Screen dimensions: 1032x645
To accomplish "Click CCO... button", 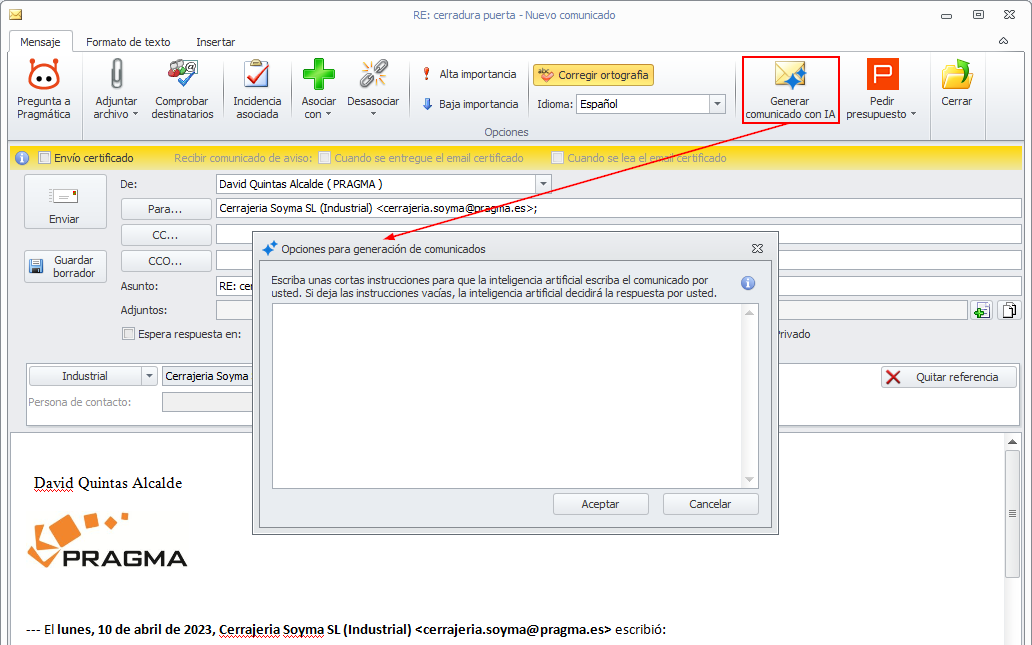I will [166, 261].
